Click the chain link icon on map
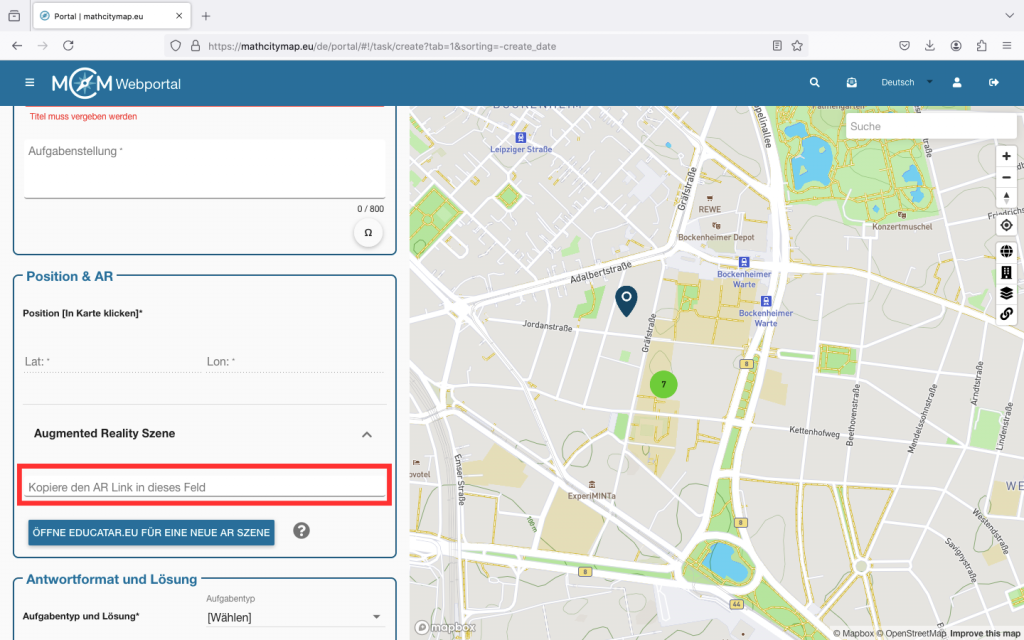1024x640 pixels. click(1006, 314)
